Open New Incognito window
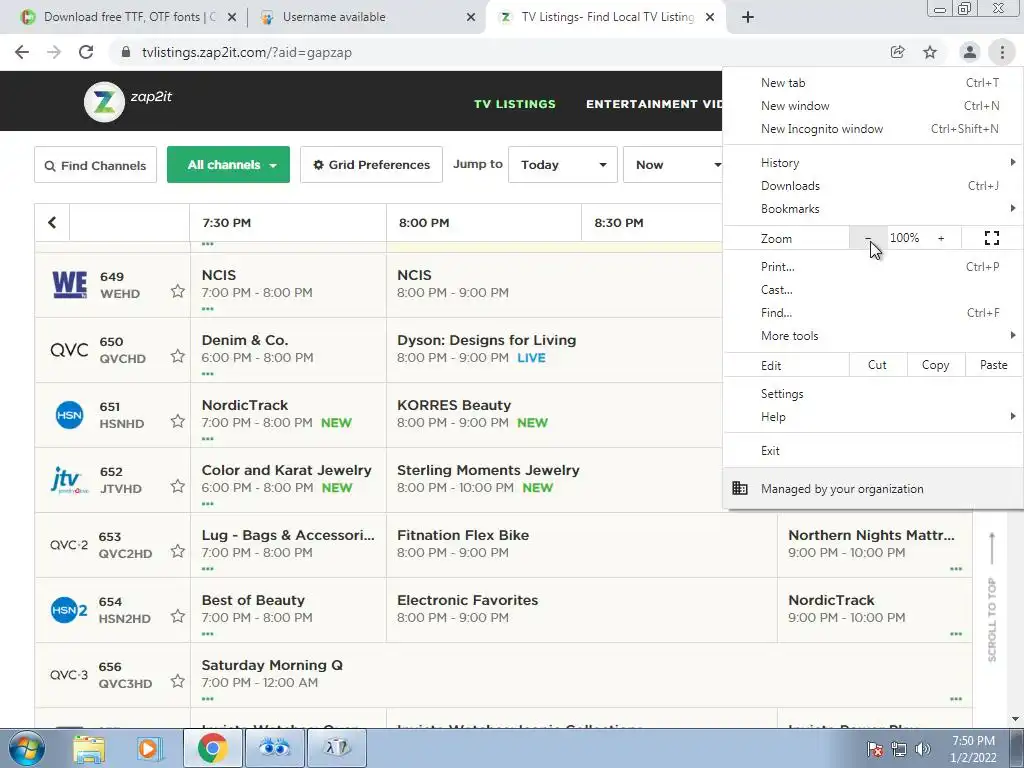 (872, 129)
